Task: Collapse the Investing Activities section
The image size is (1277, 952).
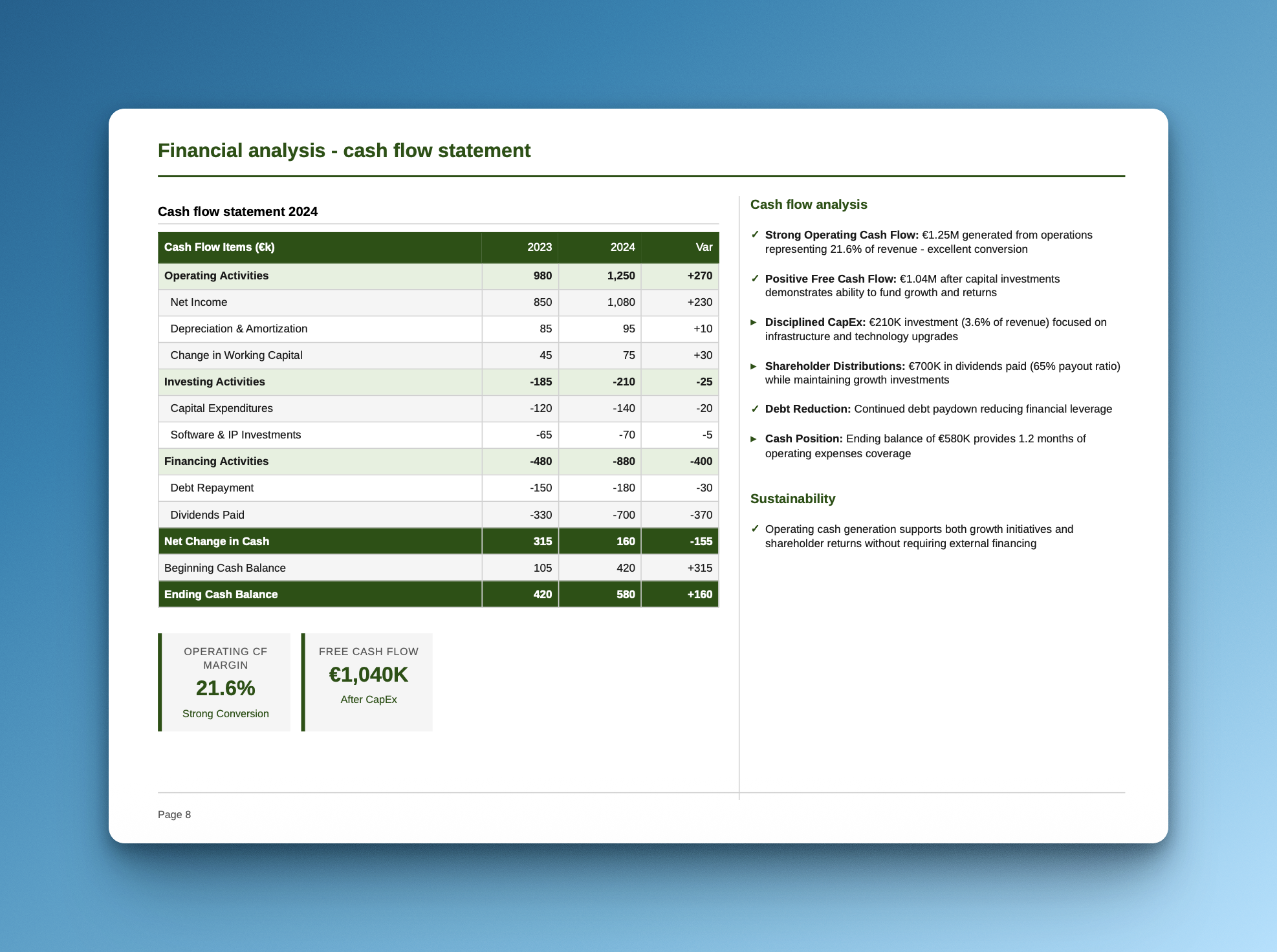Action: pyautogui.click(x=214, y=382)
